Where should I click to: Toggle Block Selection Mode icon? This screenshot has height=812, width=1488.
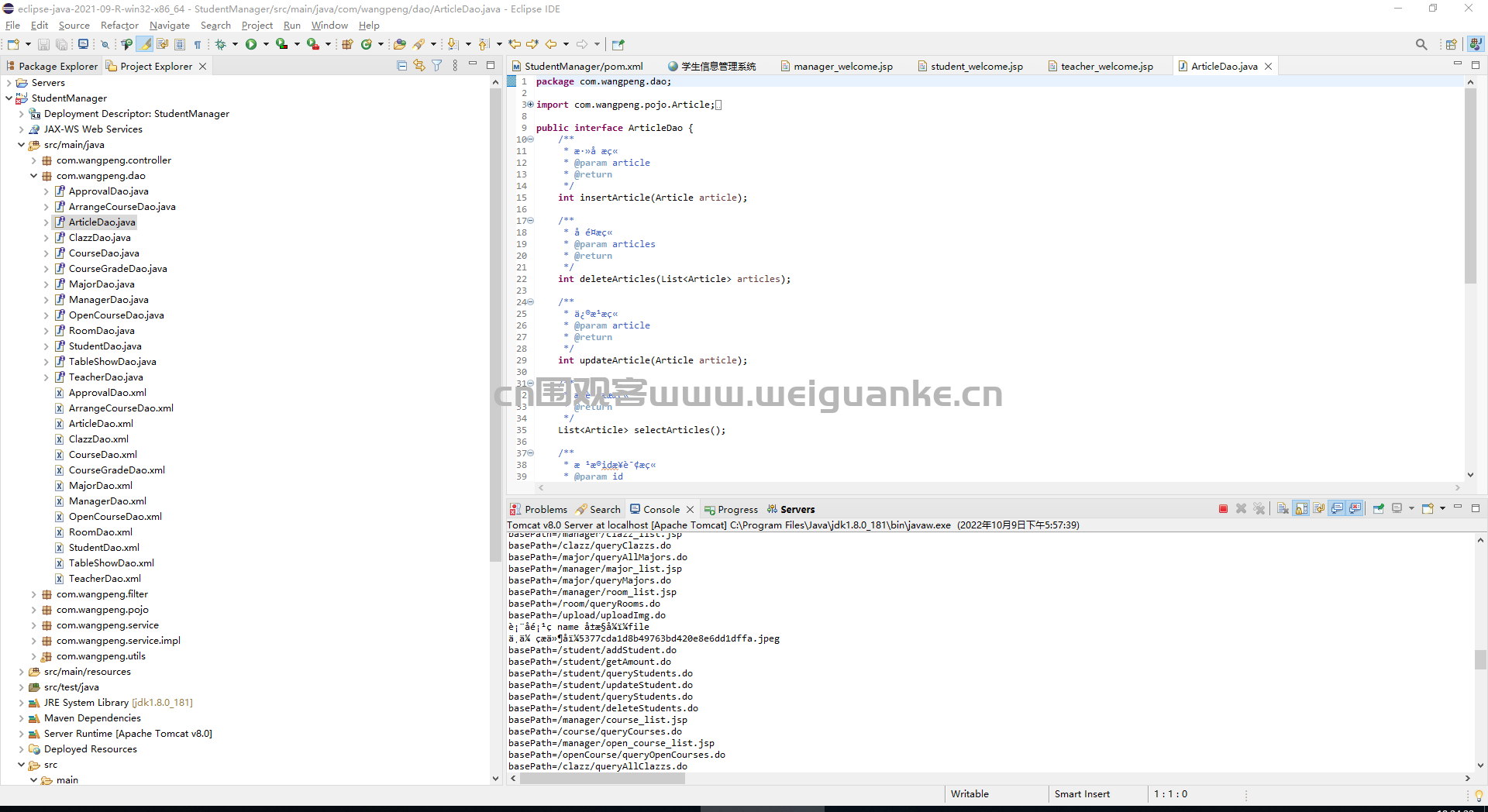pos(180,44)
